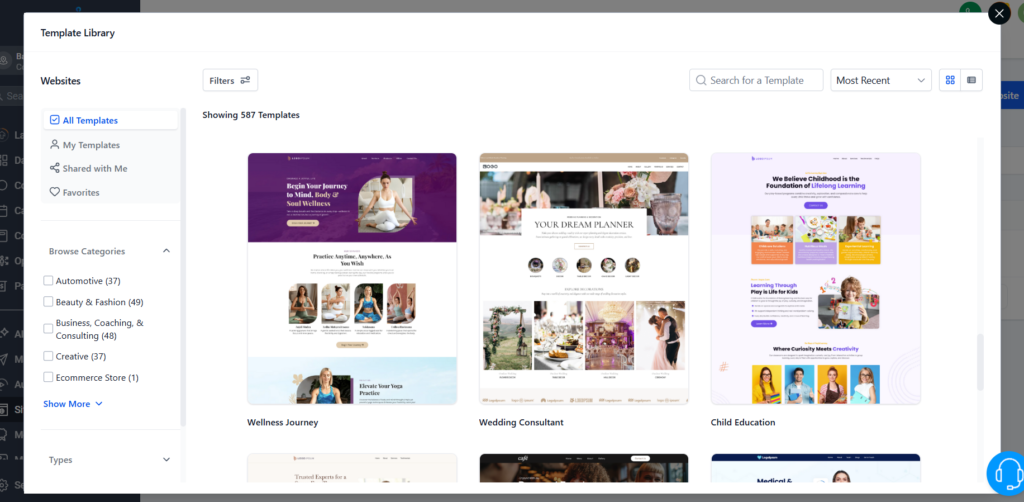Switch to list view layout icon
This screenshot has width=1024, height=502.
click(972, 80)
